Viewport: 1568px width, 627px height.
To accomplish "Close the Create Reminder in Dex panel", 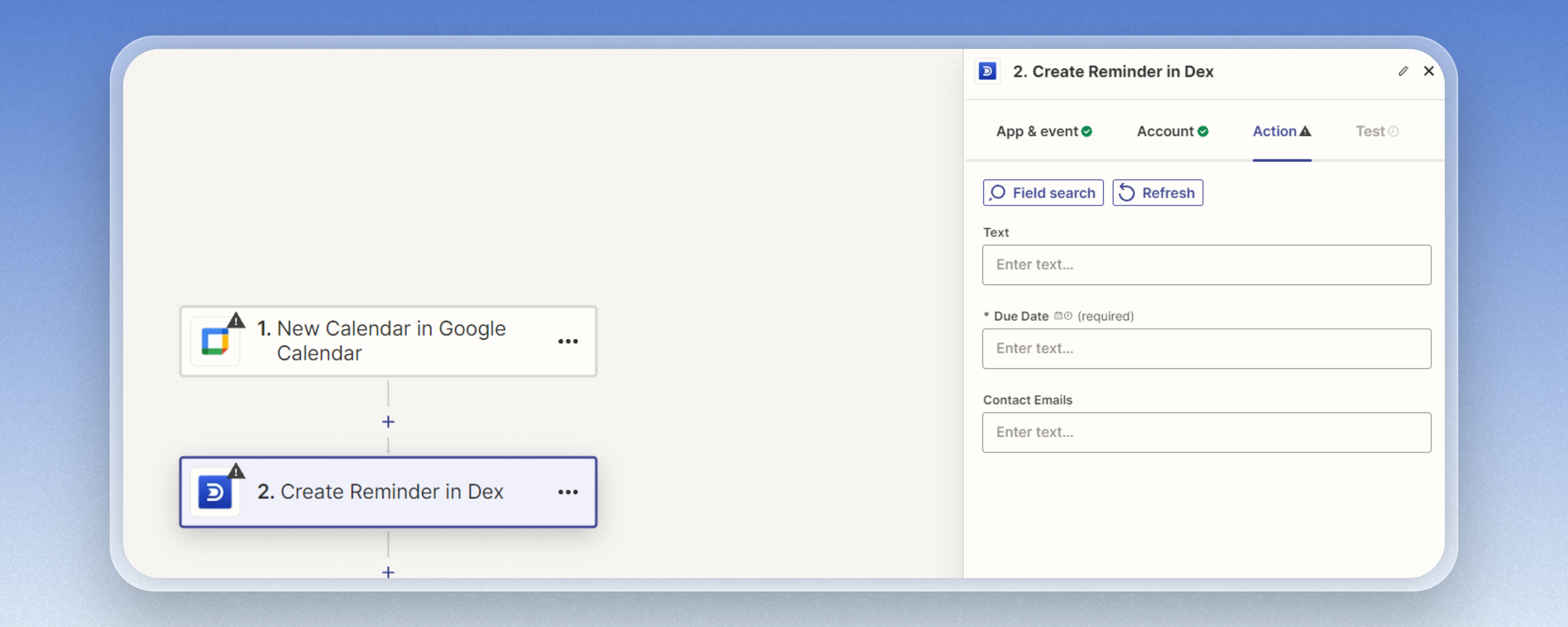I will click(x=1429, y=71).
